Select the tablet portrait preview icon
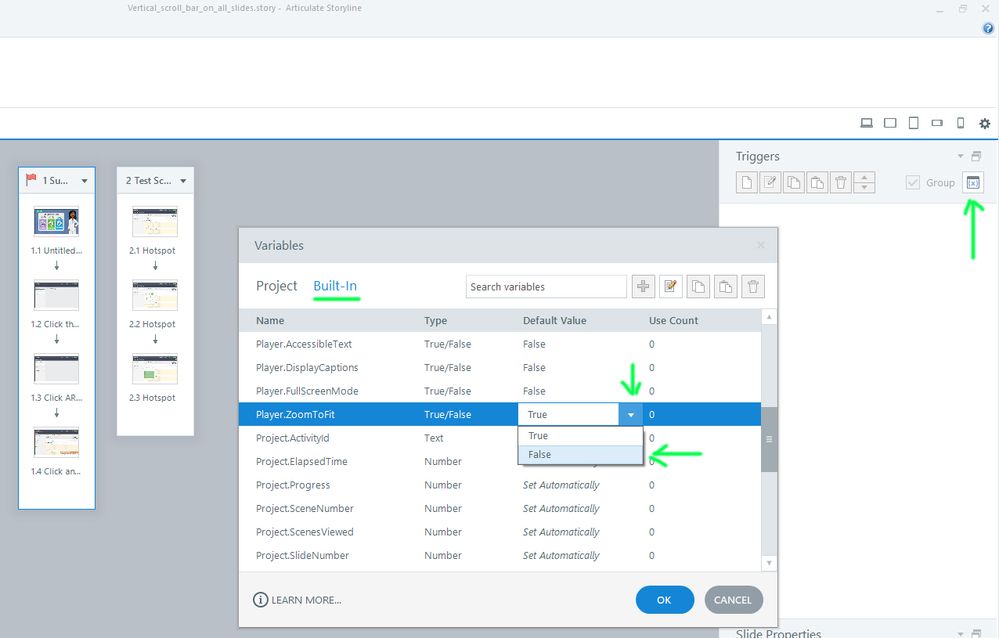This screenshot has width=999, height=638. 914,123
